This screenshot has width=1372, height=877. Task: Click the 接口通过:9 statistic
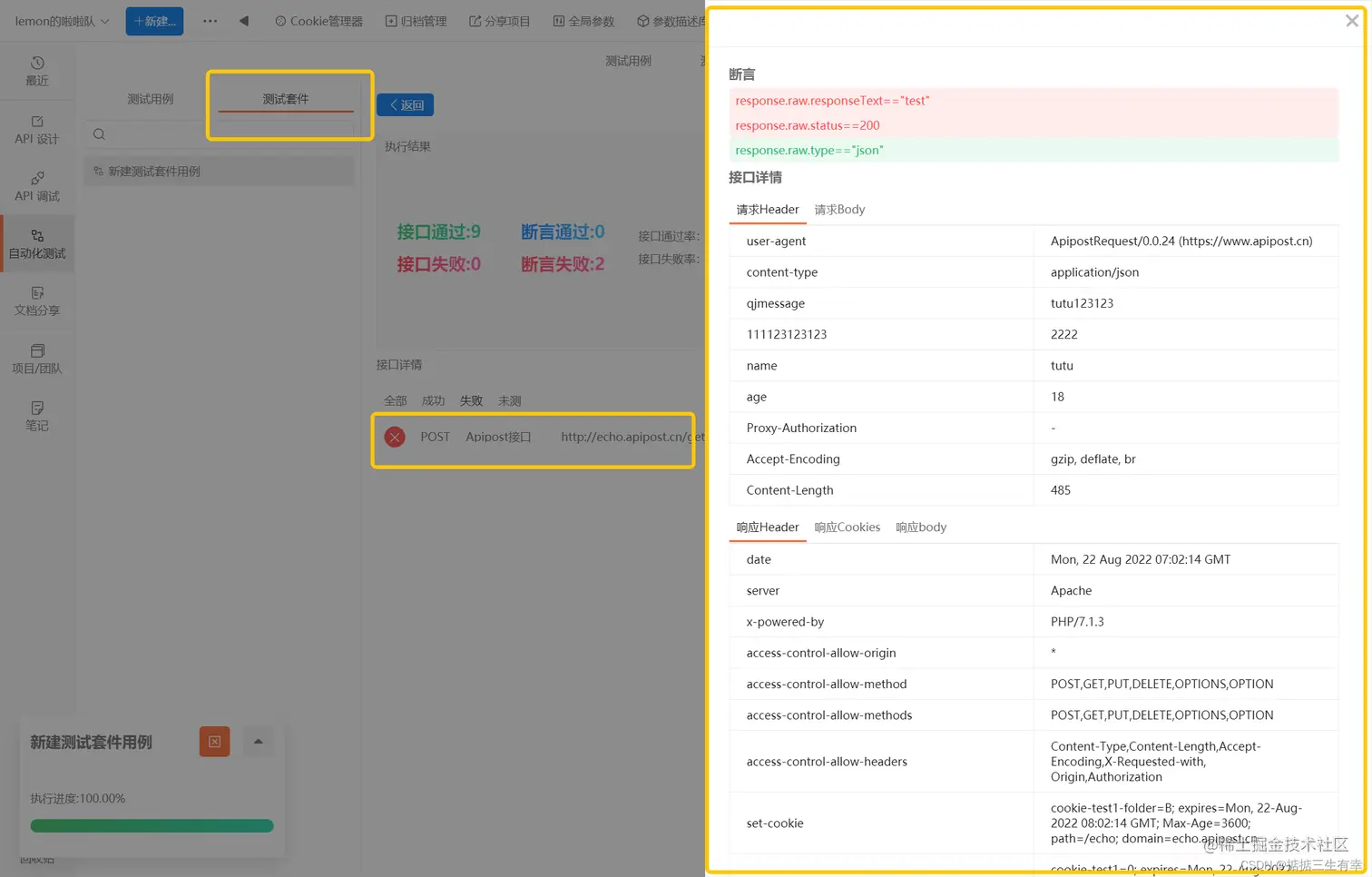[x=439, y=232]
